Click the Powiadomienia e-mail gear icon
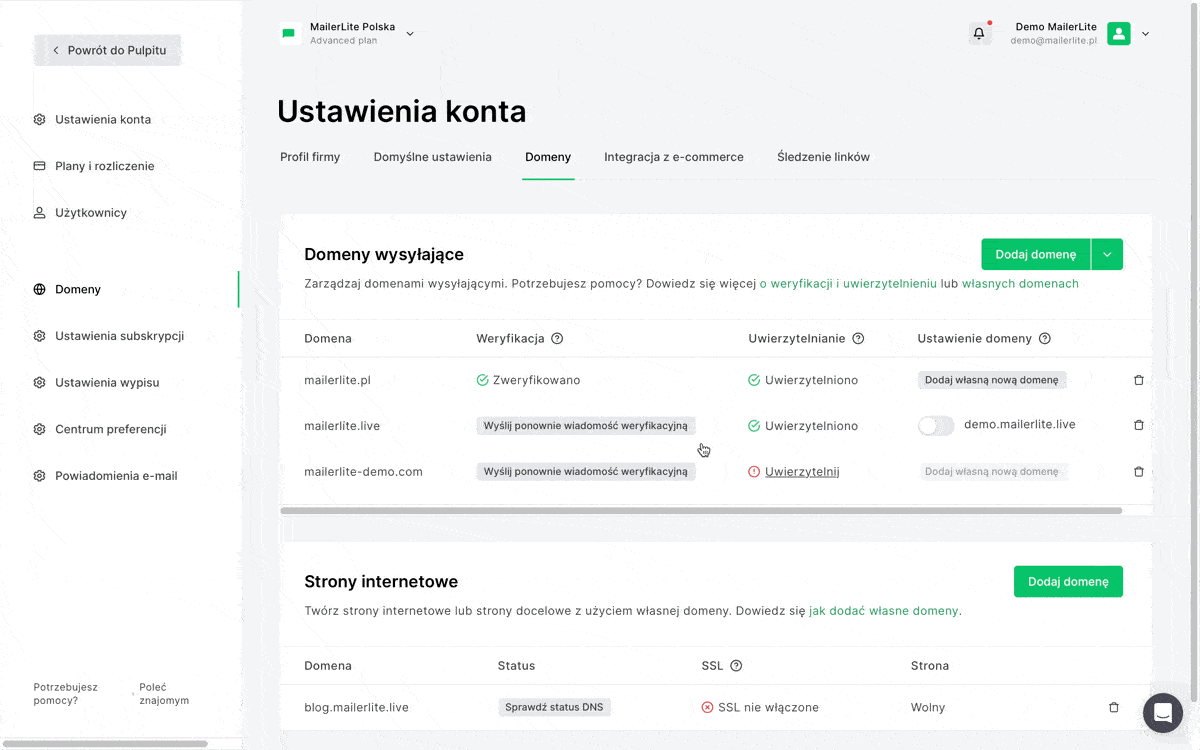The width and height of the screenshot is (1200, 750). [39, 476]
